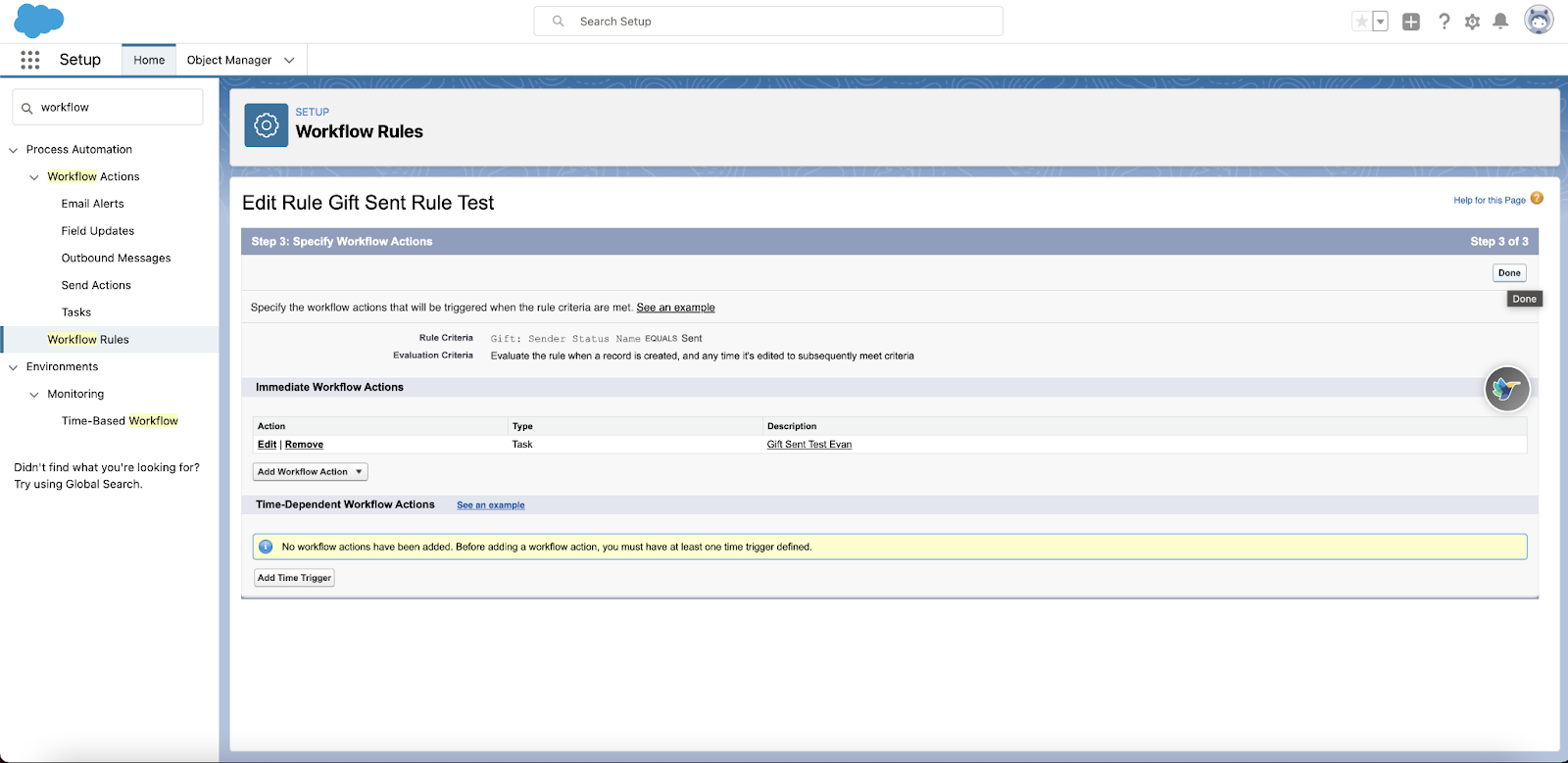Open Tasks in the sidebar
This screenshot has width=1568, height=763.
(x=76, y=312)
